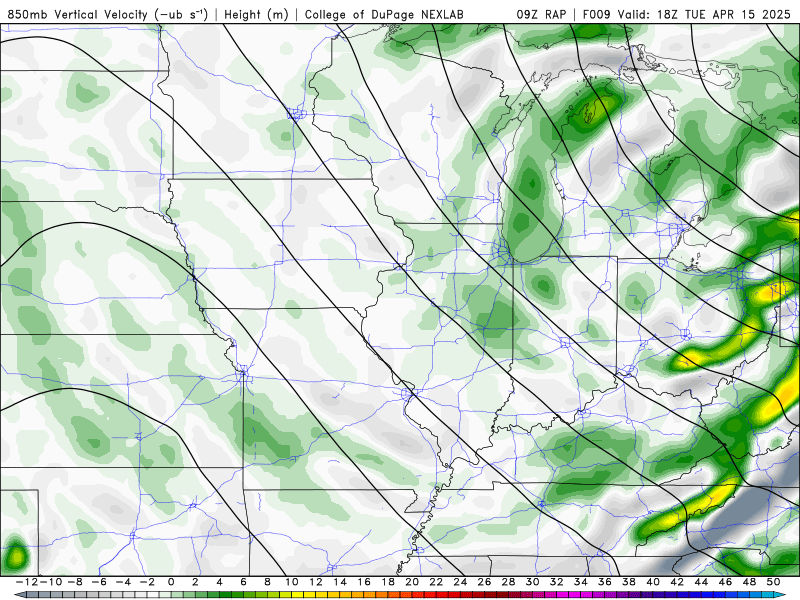Click the 'Valid: 18Z TUE APR 15 2025' text
Viewport: 800px width, 600px height.
tap(704, 14)
